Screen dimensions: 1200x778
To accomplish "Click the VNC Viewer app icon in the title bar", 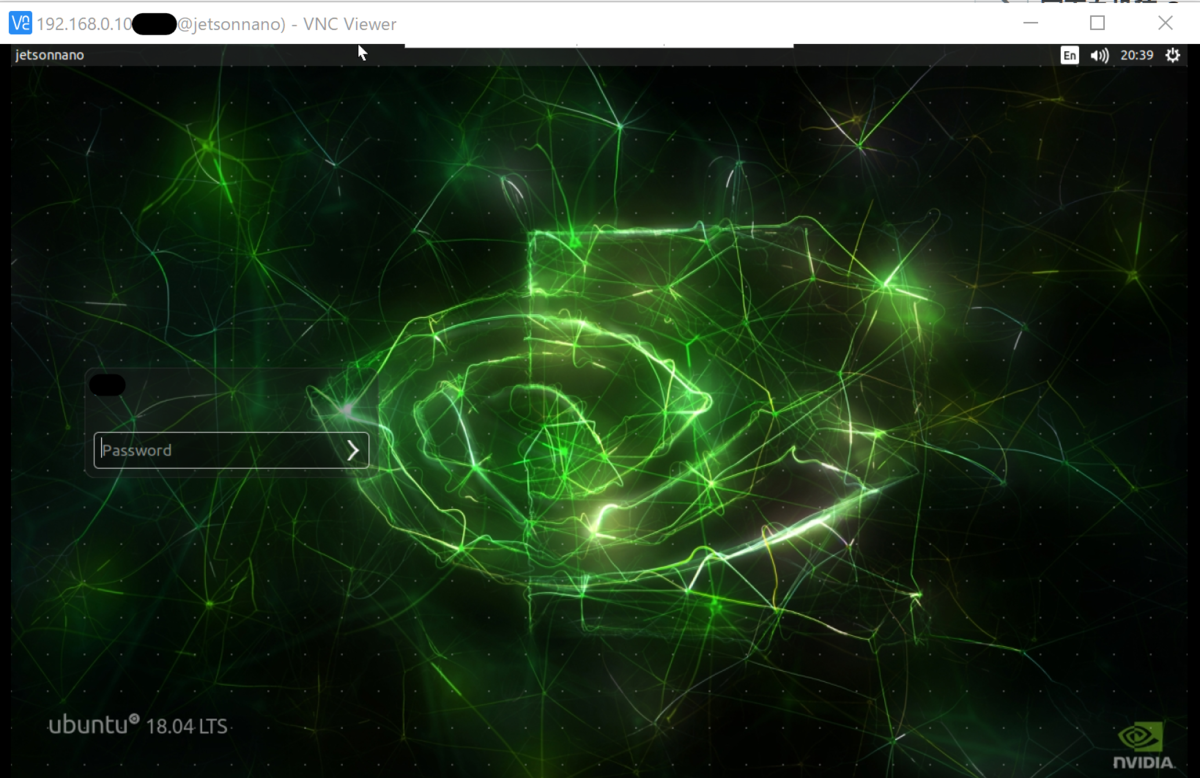I will (x=20, y=23).
